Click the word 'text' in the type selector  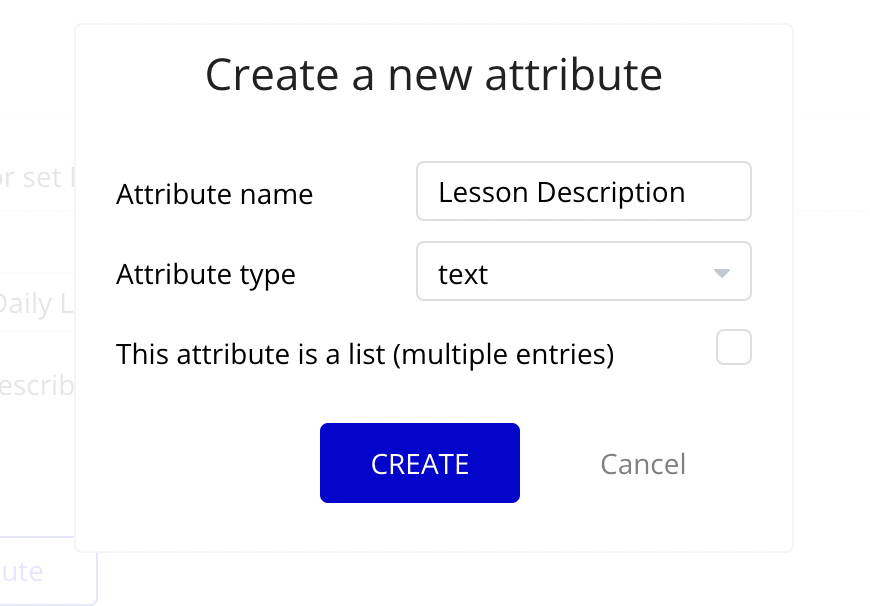point(463,274)
